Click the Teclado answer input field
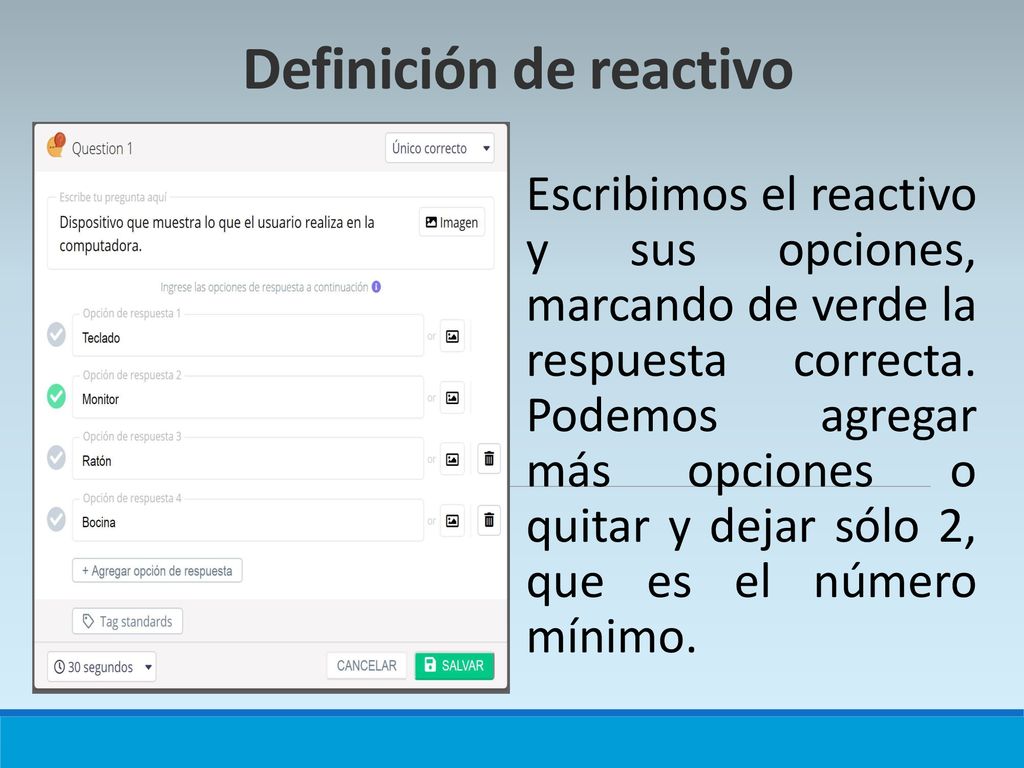 (248, 336)
